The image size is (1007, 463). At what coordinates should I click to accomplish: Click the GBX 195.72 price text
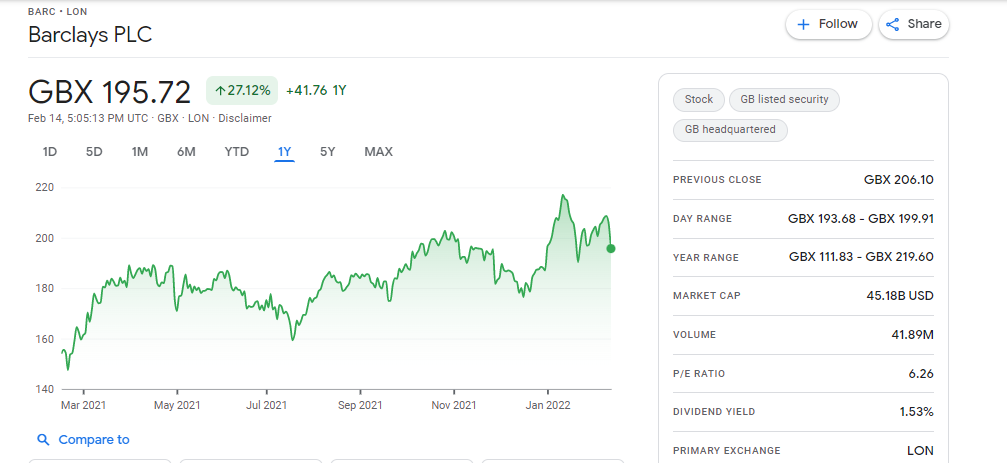(110, 92)
